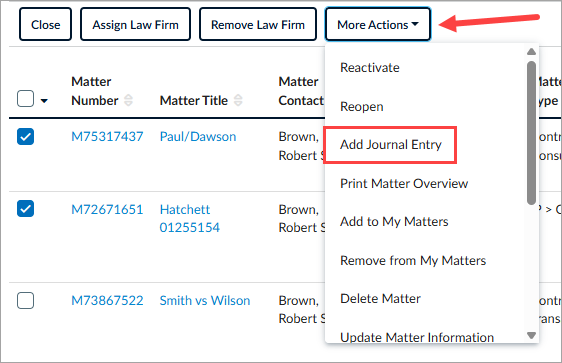Open matter number M75317437 link
The image size is (562, 363).
point(107,137)
